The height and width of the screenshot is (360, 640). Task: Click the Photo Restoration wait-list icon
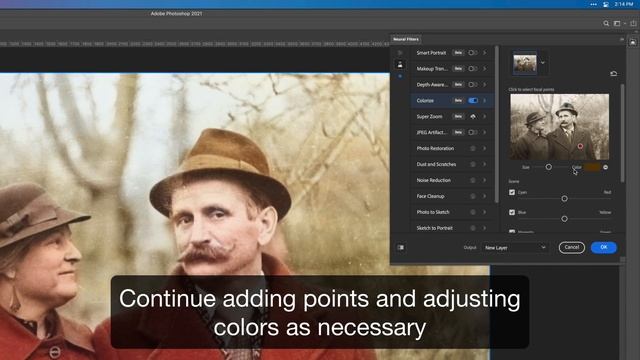pyautogui.click(x=473, y=149)
